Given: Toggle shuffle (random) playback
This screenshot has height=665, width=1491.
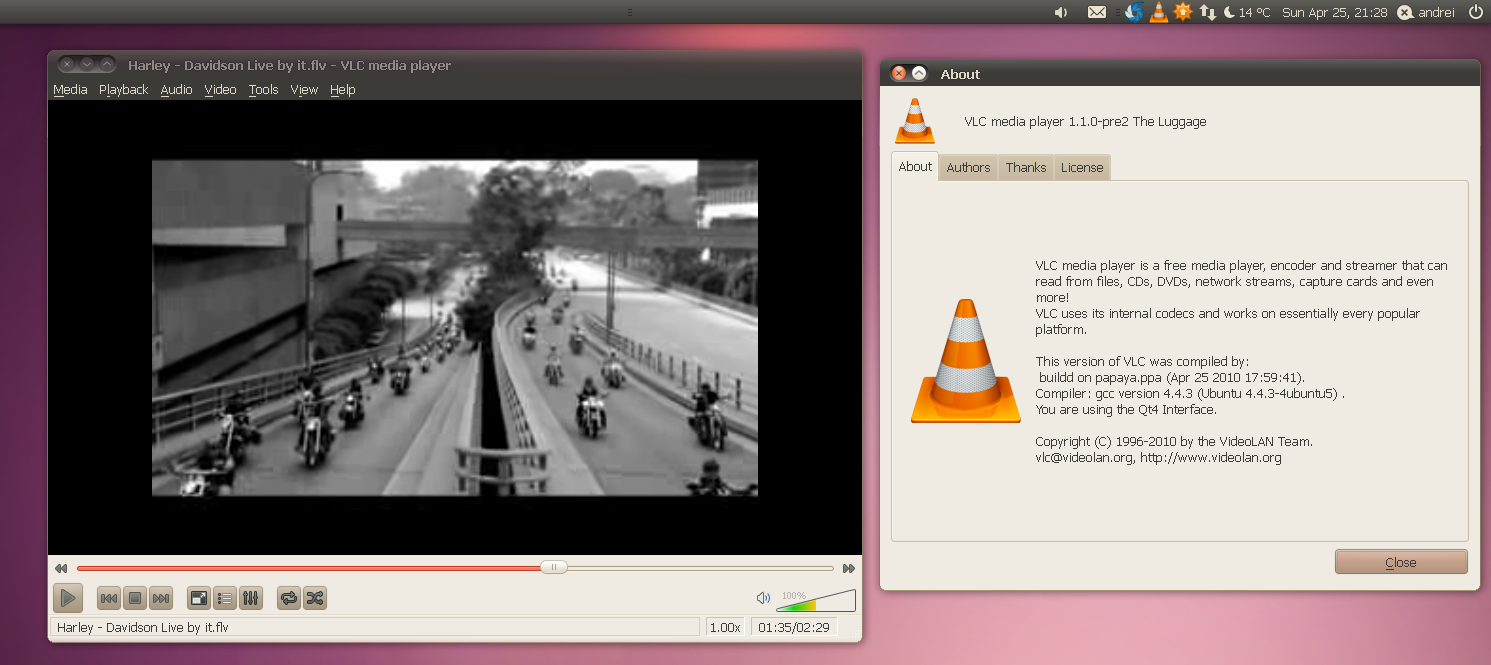Looking at the screenshot, I should point(315,598).
